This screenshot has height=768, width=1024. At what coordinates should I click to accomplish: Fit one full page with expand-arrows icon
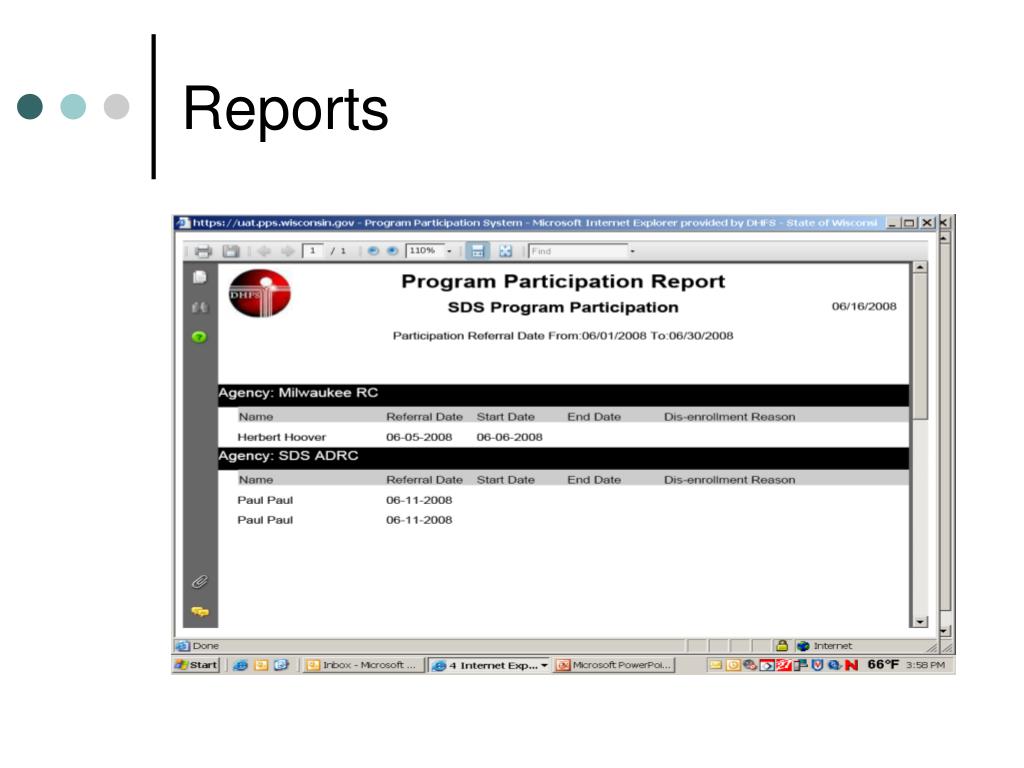point(505,251)
